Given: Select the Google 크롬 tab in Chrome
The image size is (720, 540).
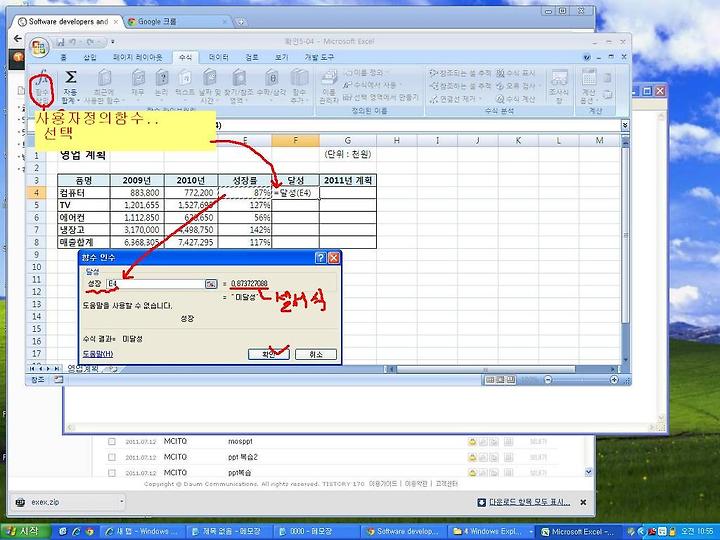Looking at the screenshot, I should click(x=178, y=22).
